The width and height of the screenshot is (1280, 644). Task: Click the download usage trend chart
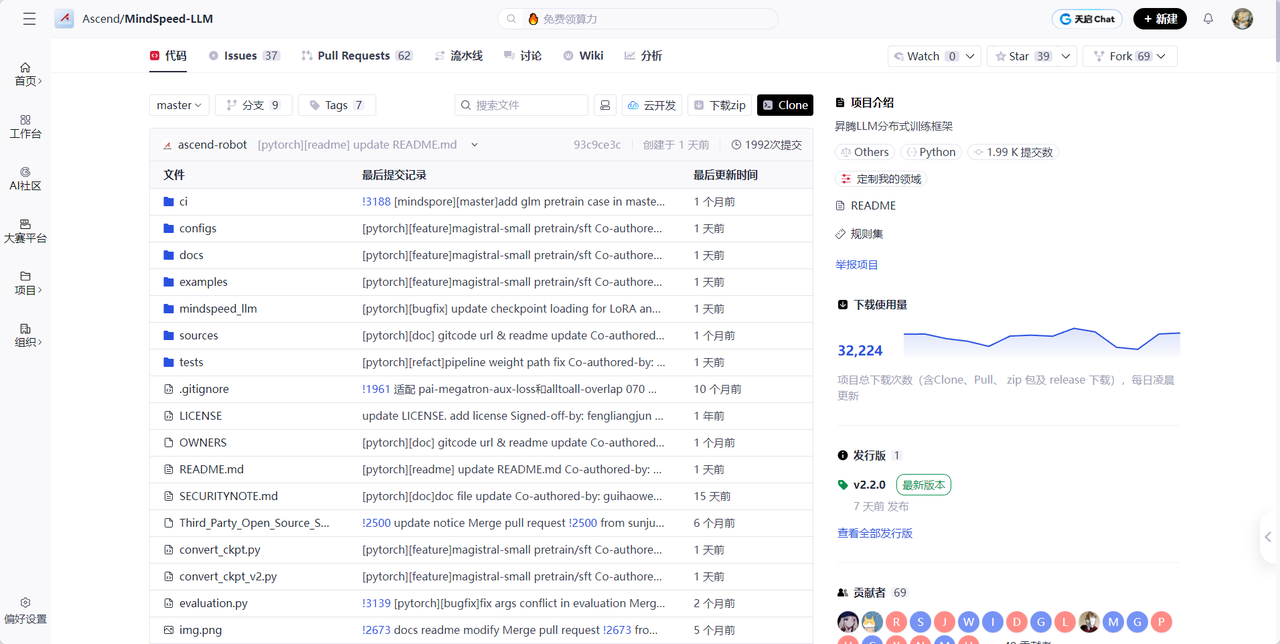[1041, 342]
